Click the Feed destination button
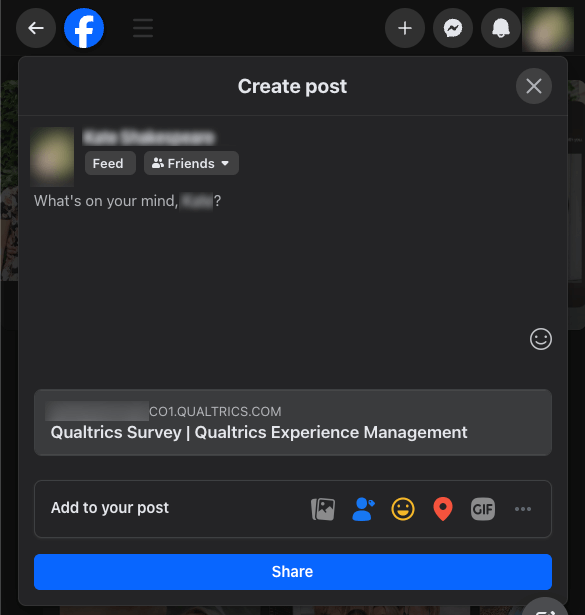Image resolution: width=585 pixels, height=615 pixels. point(110,163)
